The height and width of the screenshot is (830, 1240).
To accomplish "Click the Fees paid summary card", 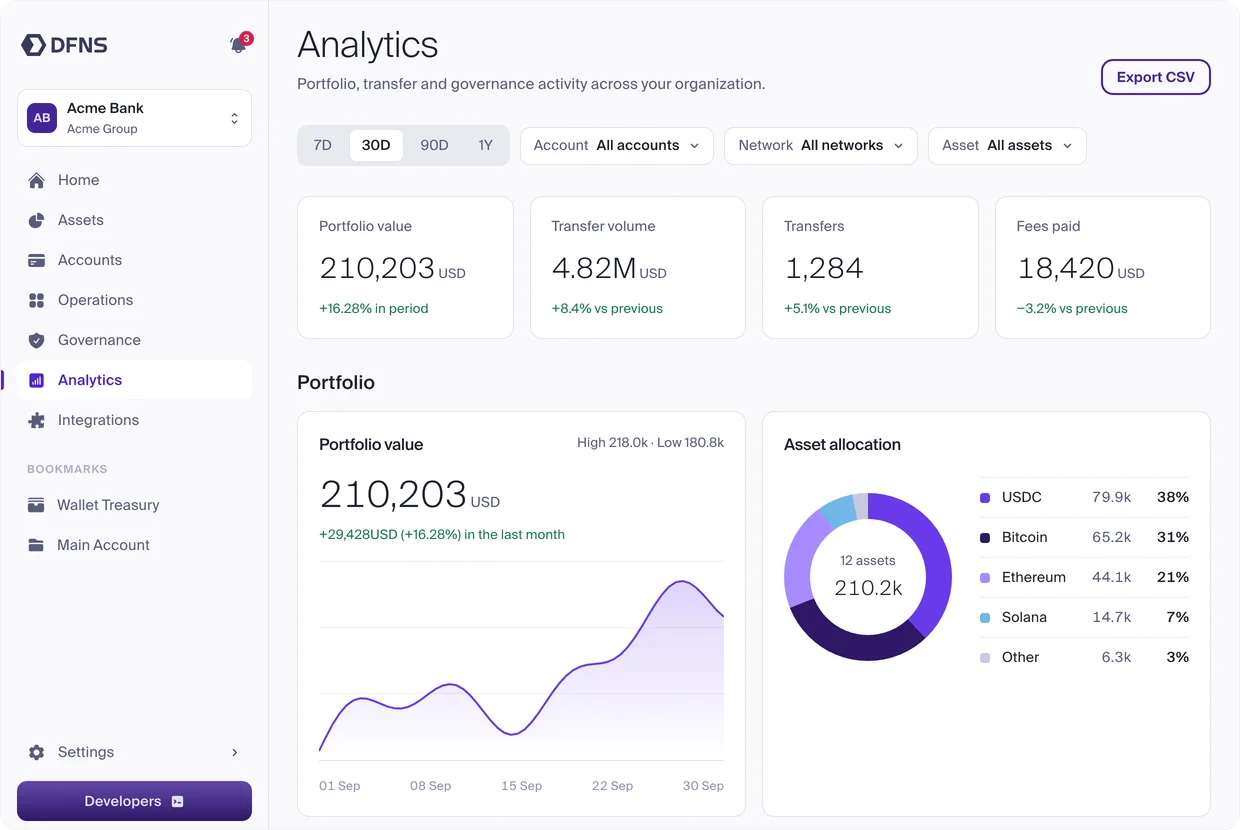I will point(1103,267).
